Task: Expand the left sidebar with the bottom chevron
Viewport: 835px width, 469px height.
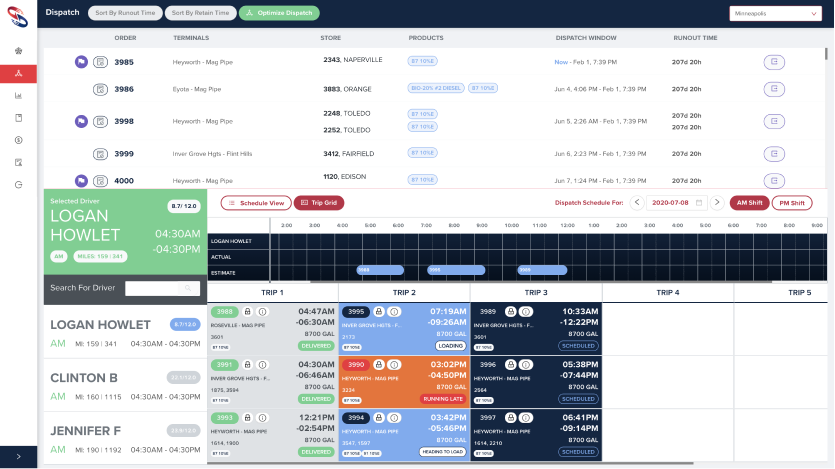Action: [x=19, y=456]
